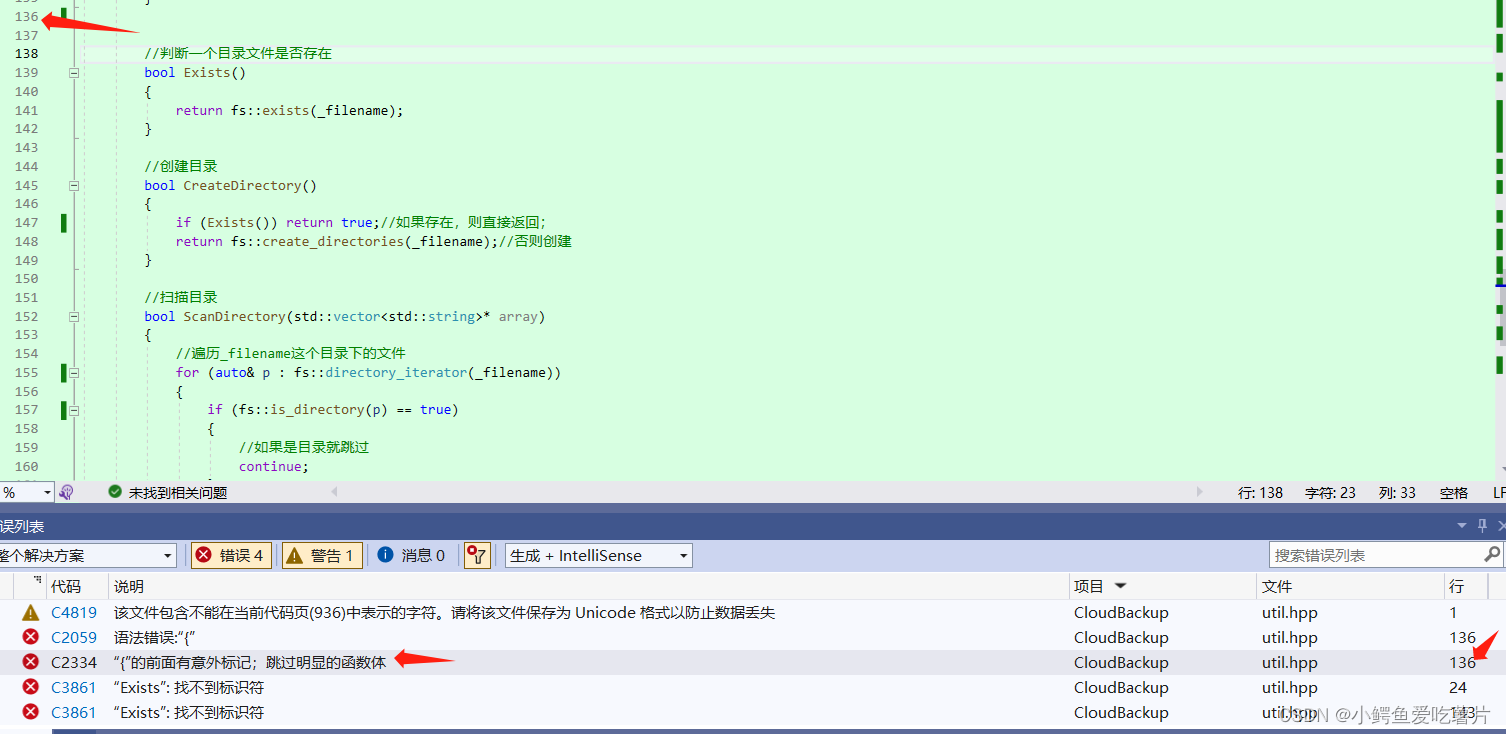Open the zoom percentage dropdown
The width and height of the screenshot is (1506, 734).
tap(46, 492)
